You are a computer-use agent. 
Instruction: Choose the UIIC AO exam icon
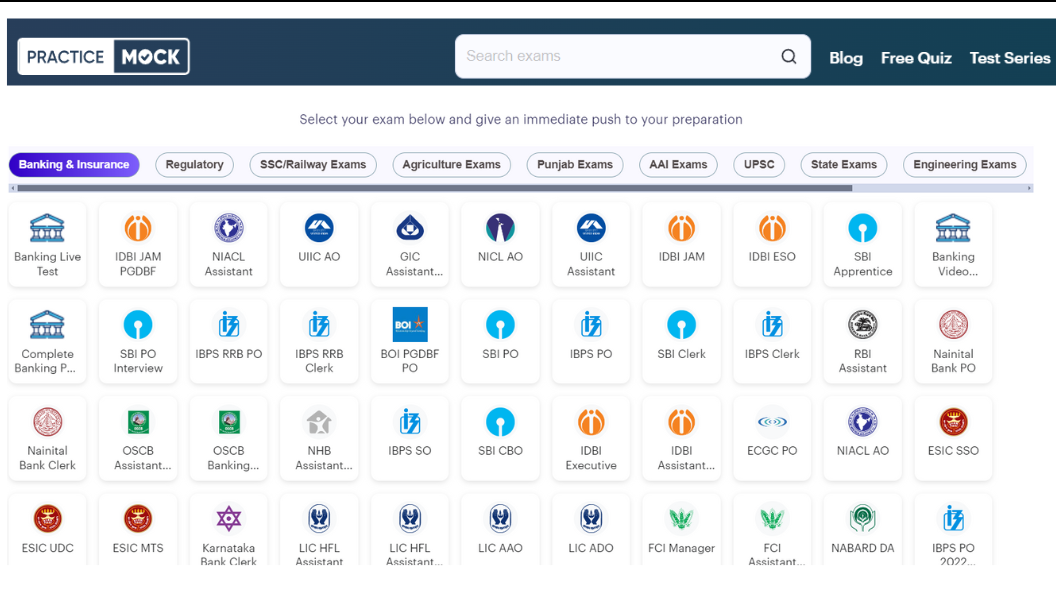(x=319, y=228)
